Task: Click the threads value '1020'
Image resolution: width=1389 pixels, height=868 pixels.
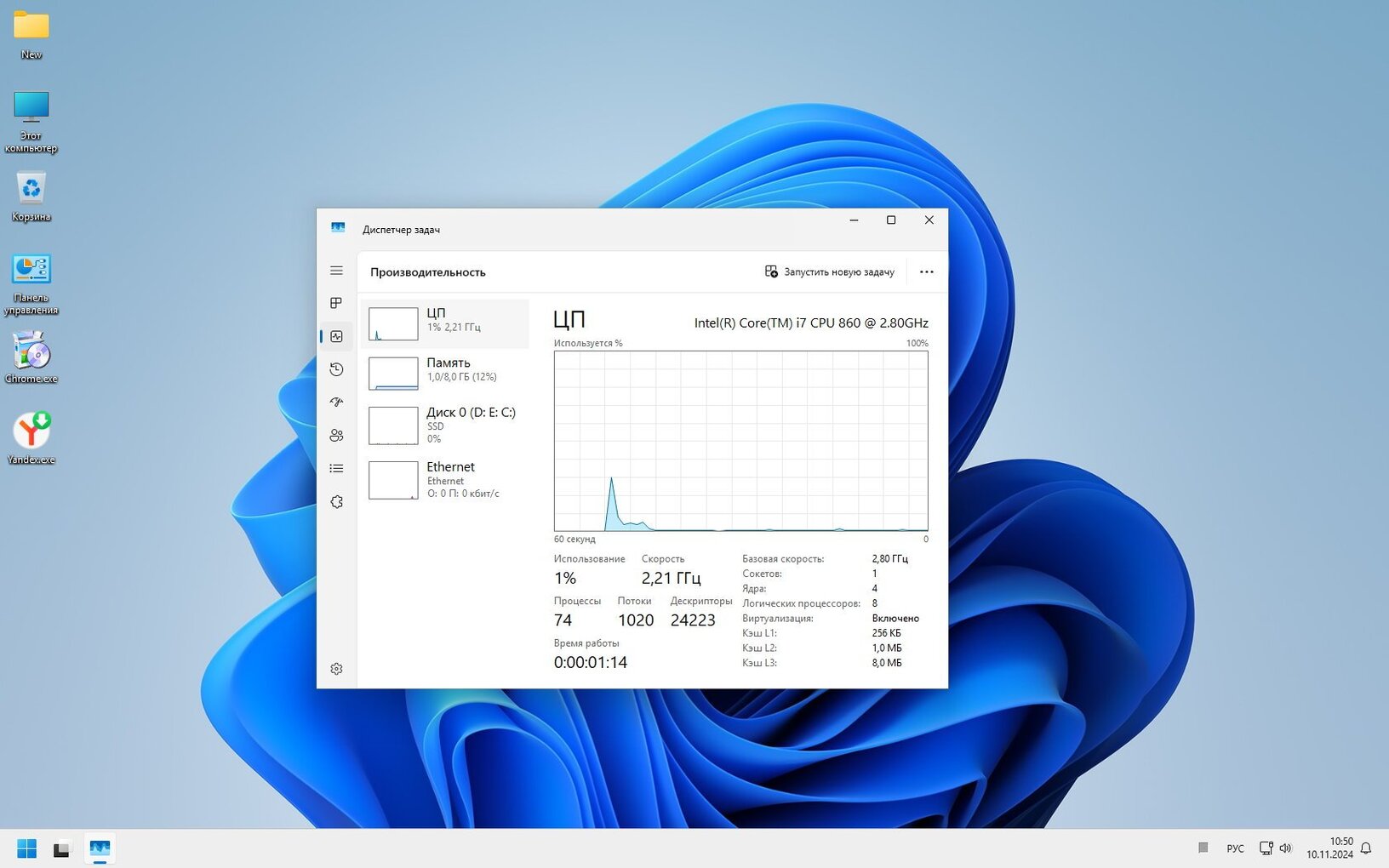Action: (x=636, y=620)
